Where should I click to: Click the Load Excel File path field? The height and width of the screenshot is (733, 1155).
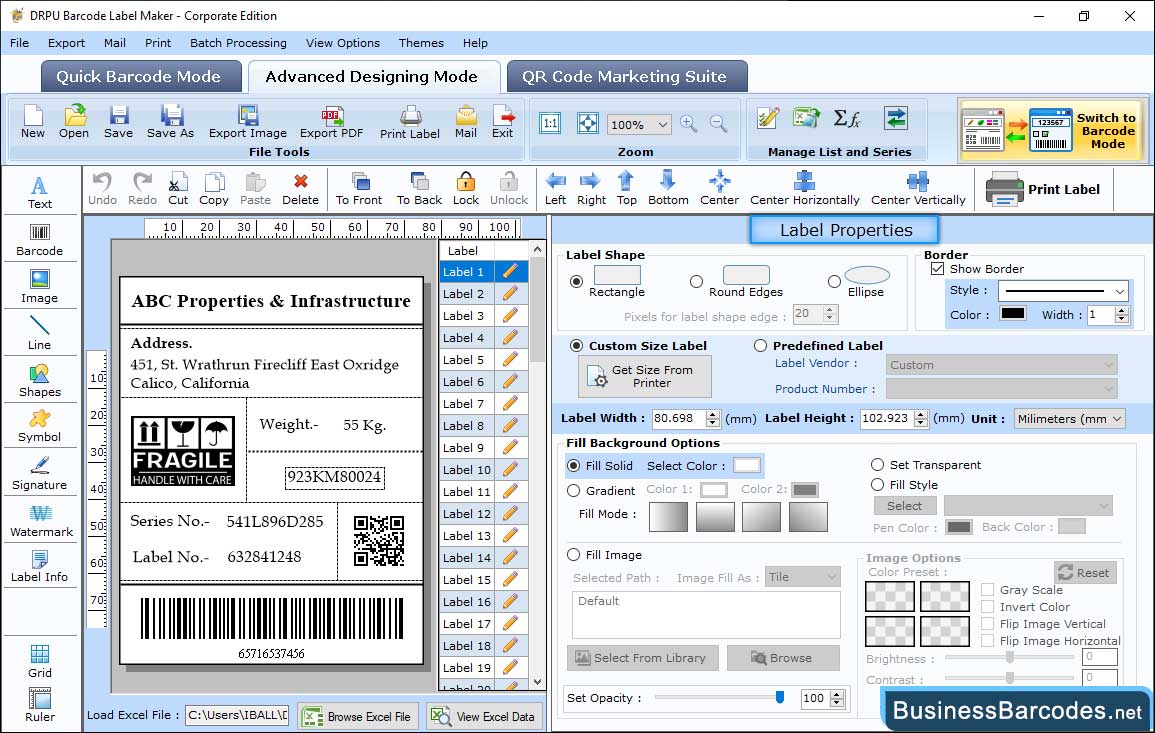(x=236, y=715)
